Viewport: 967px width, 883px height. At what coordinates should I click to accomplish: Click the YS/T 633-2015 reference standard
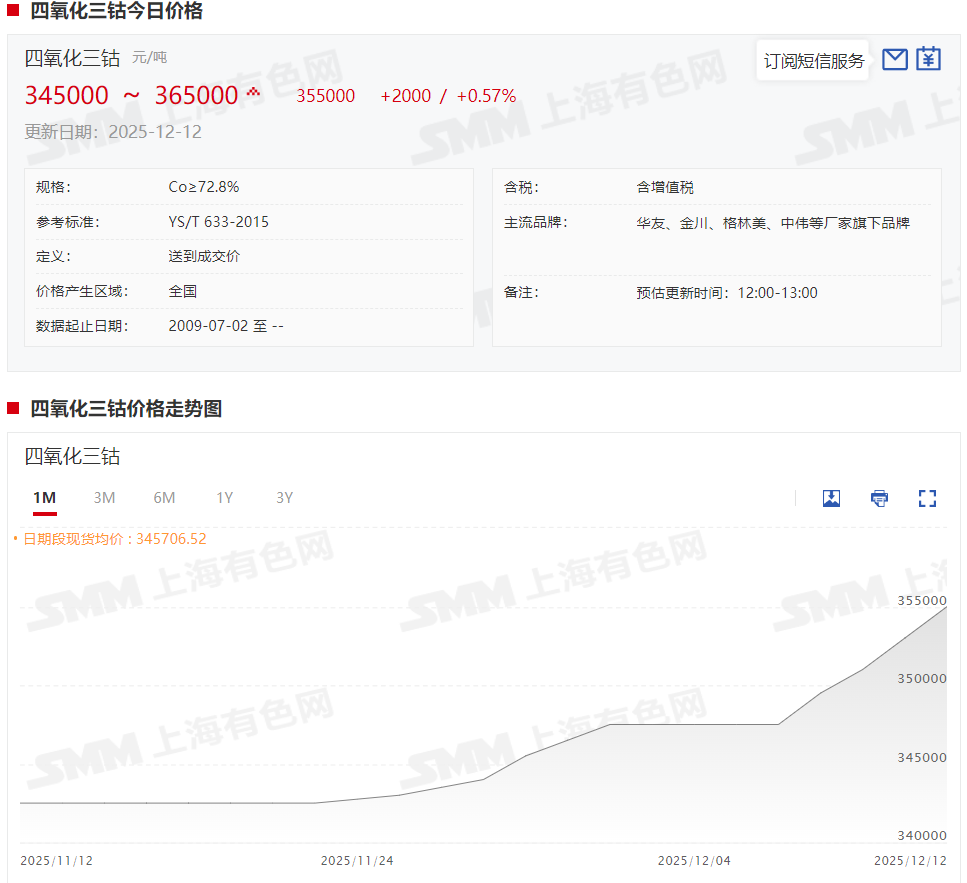click(218, 222)
